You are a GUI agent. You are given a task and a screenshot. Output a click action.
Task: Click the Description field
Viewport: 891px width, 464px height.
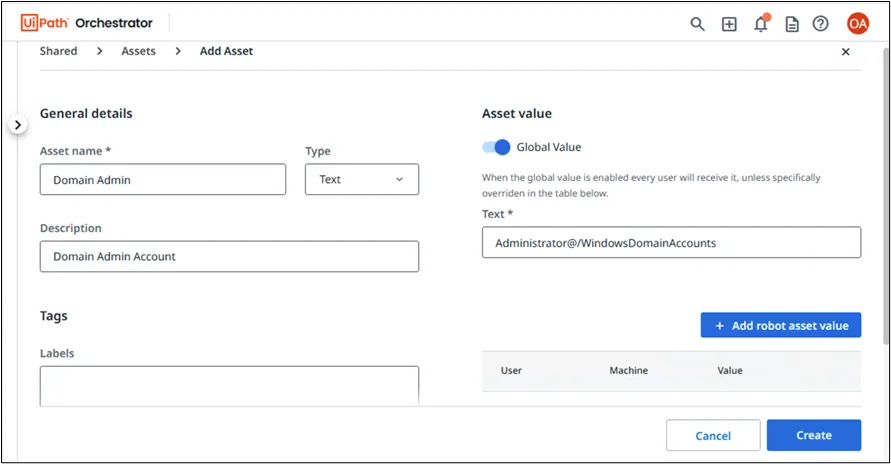tap(230, 256)
